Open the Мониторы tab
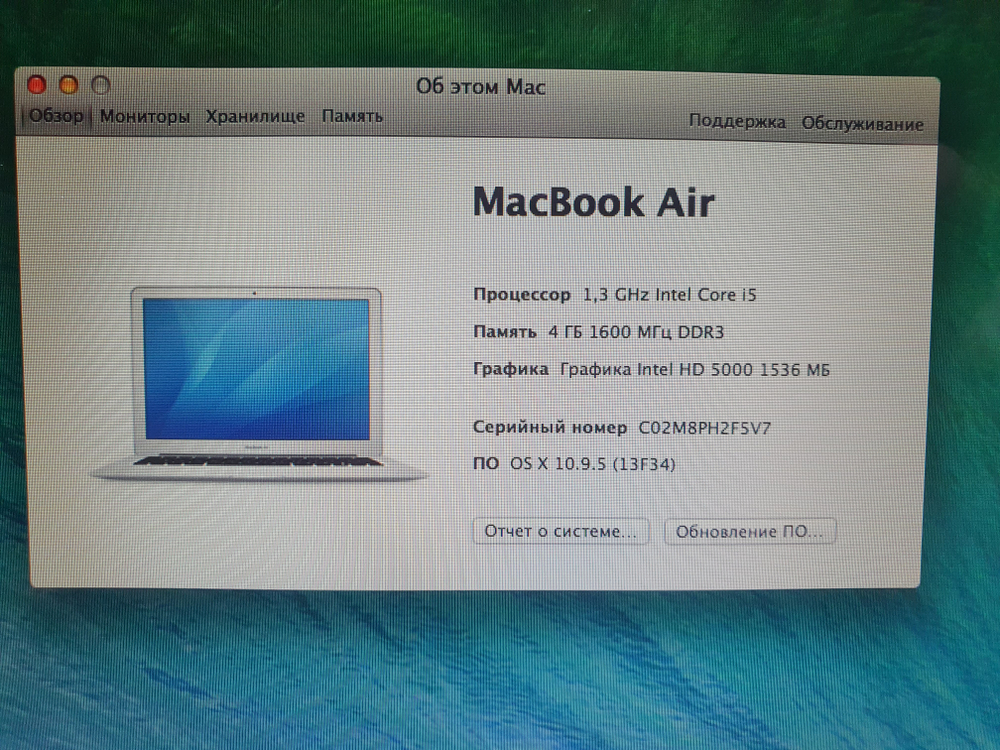 [x=146, y=116]
